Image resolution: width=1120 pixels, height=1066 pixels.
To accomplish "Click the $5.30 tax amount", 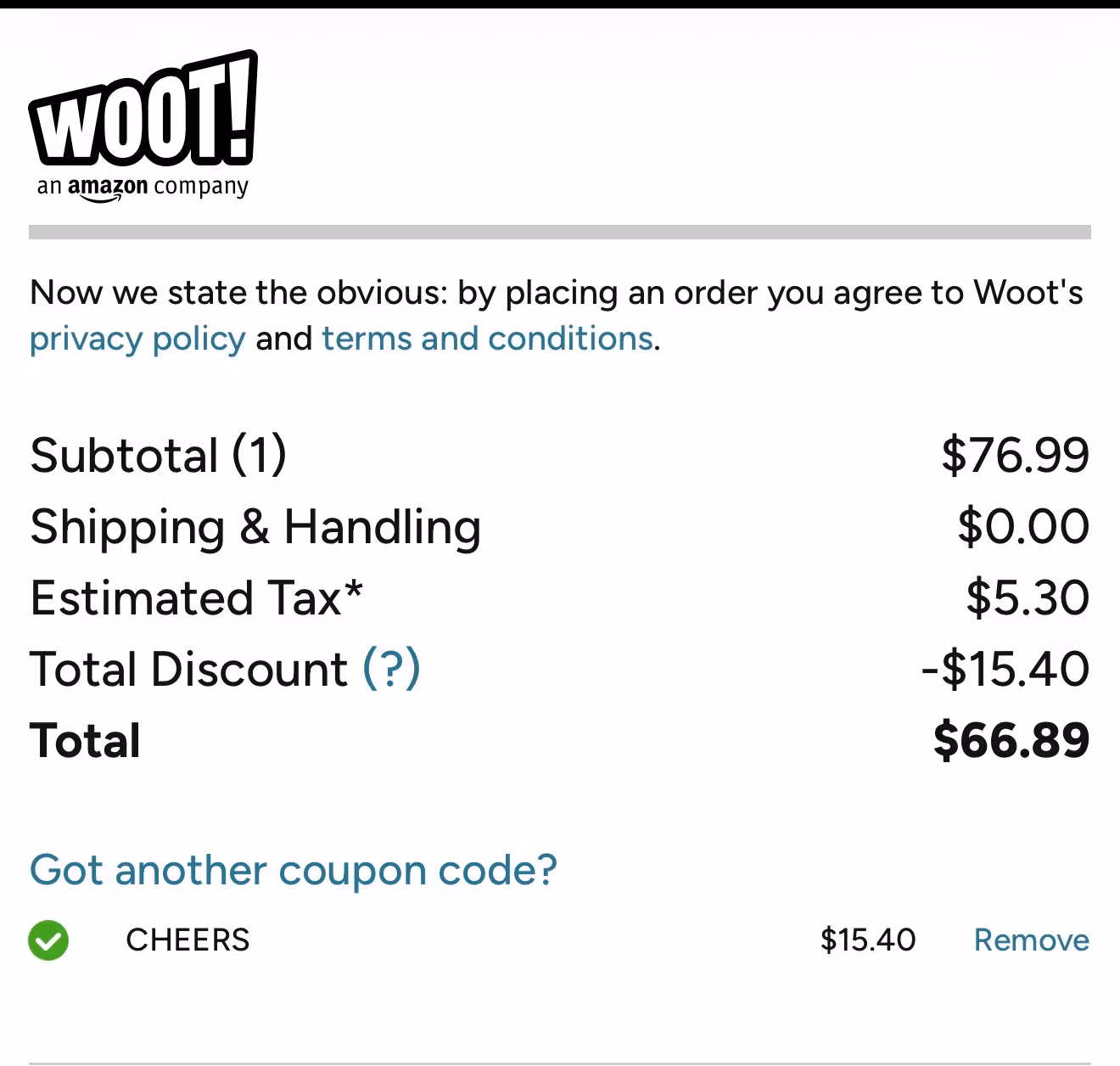I will coord(1028,598).
